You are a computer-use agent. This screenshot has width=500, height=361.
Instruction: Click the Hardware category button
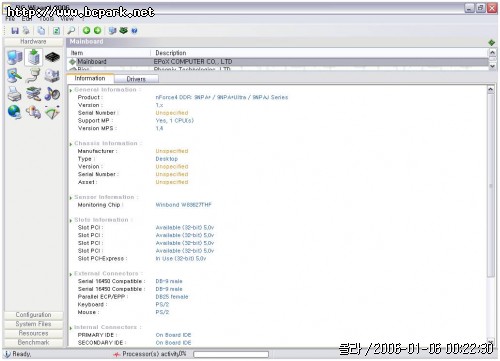tap(33, 42)
